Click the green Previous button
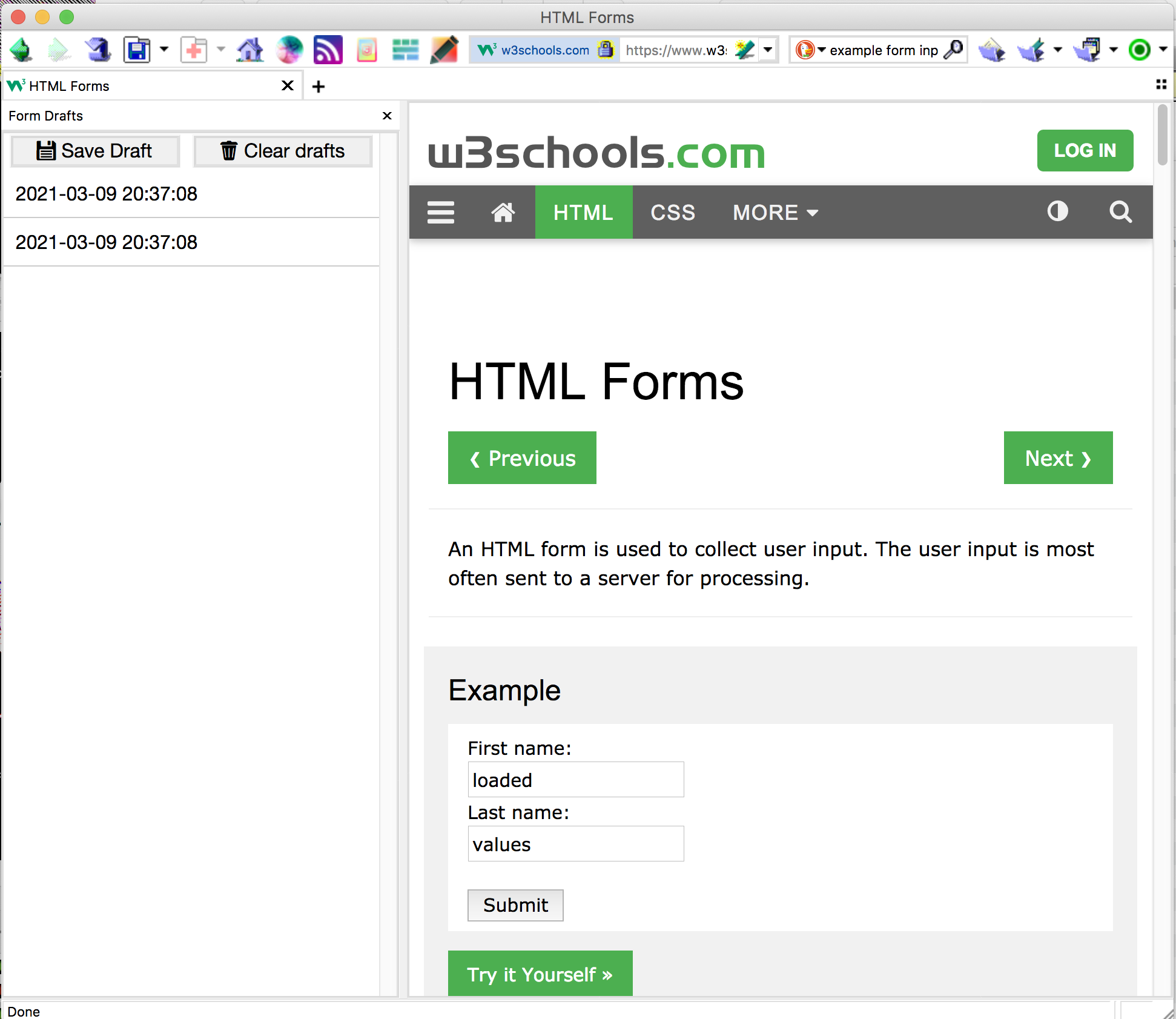 [522, 458]
